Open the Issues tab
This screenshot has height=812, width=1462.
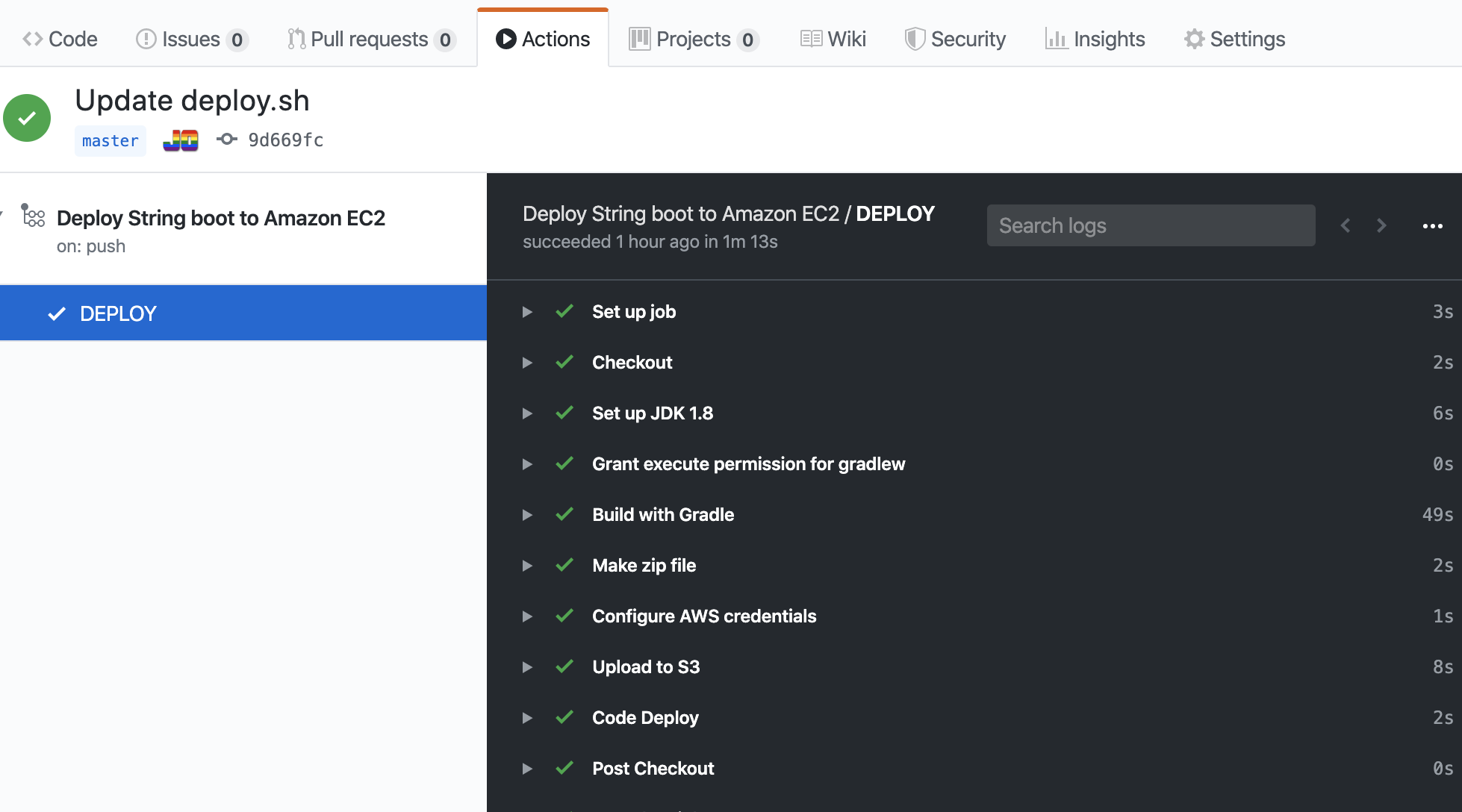(192, 39)
